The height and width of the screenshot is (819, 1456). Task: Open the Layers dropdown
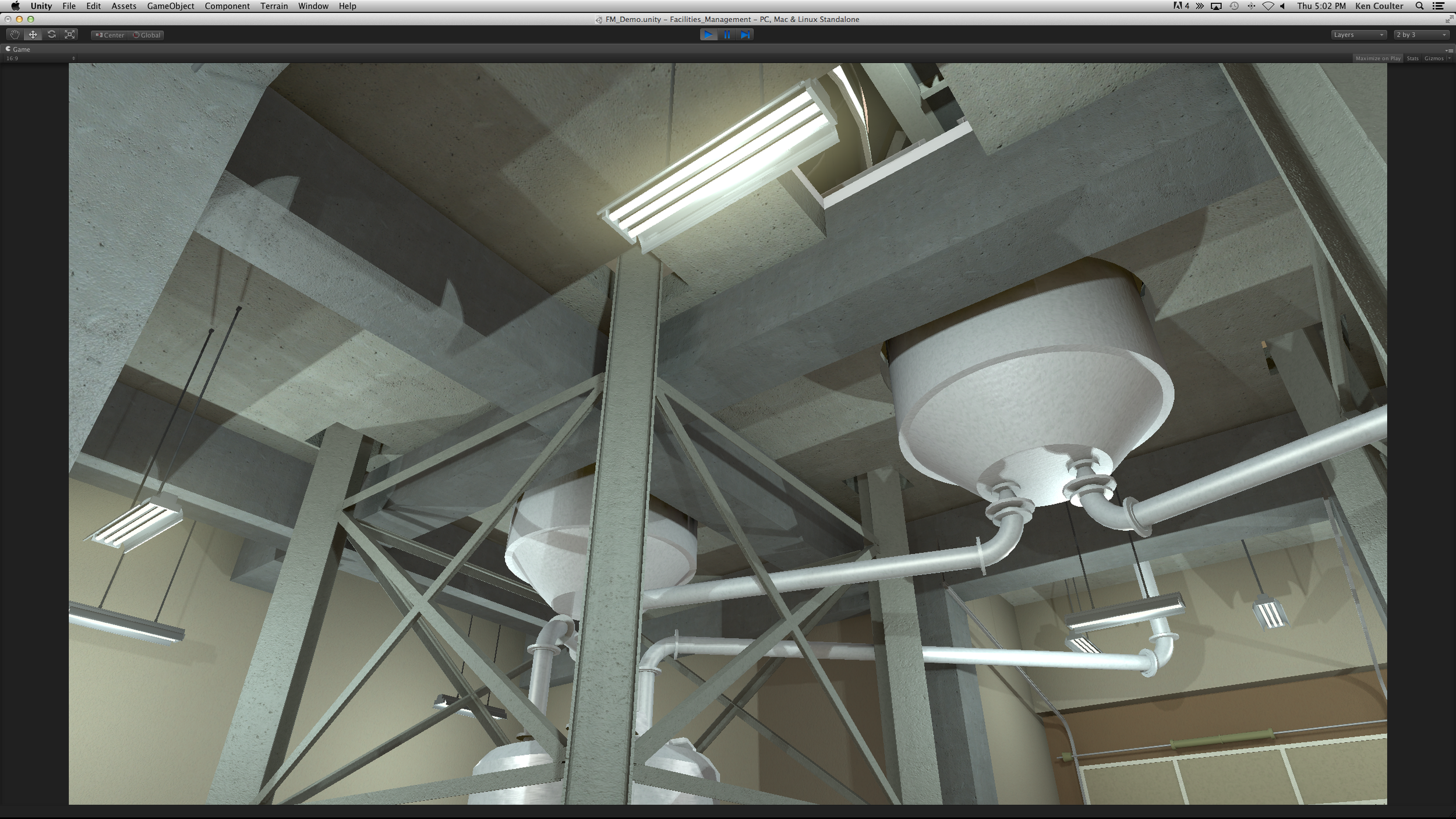(x=1358, y=35)
